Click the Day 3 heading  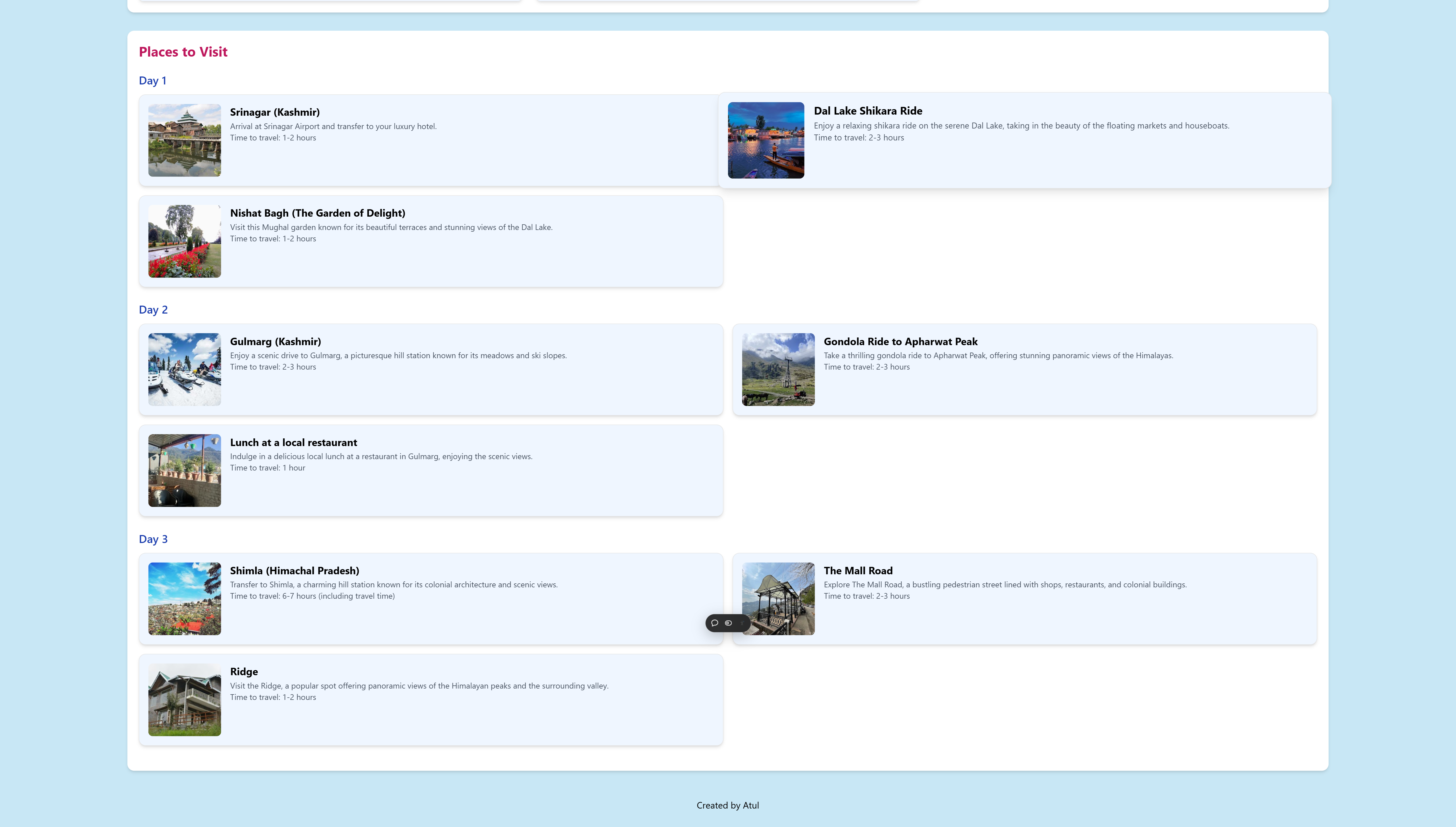[x=153, y=539]
